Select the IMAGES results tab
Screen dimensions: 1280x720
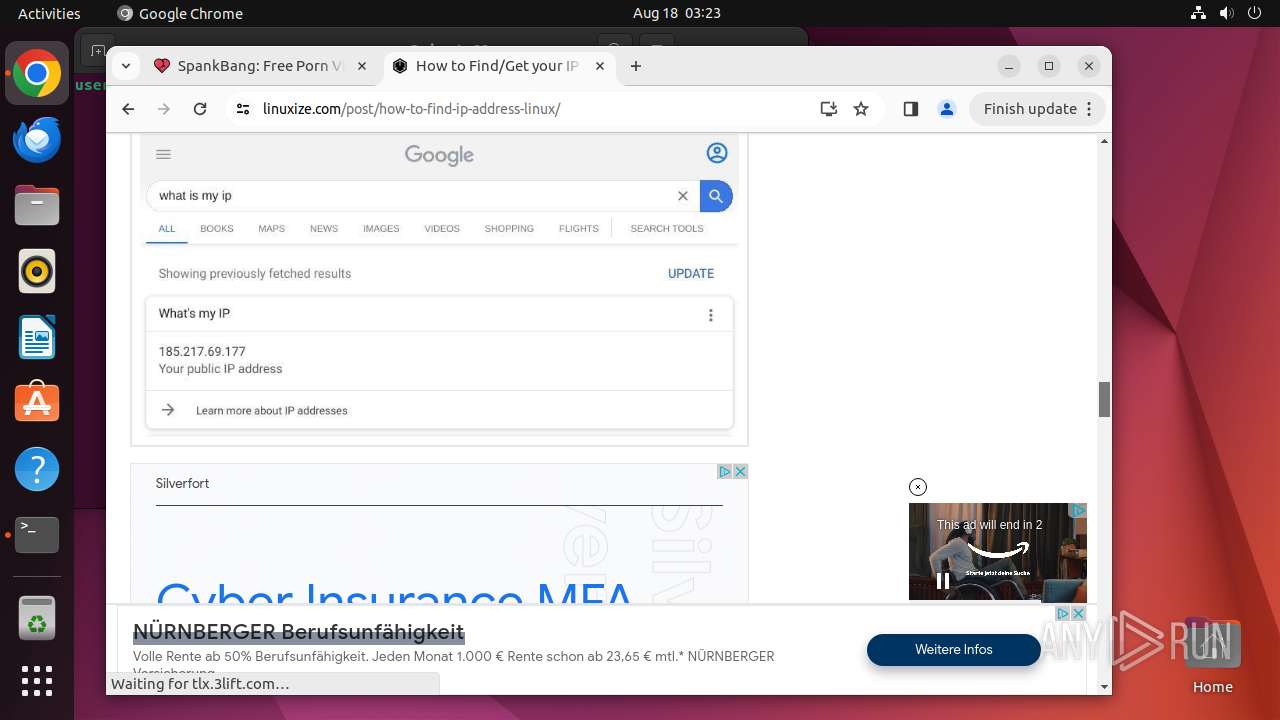(381, 229)
